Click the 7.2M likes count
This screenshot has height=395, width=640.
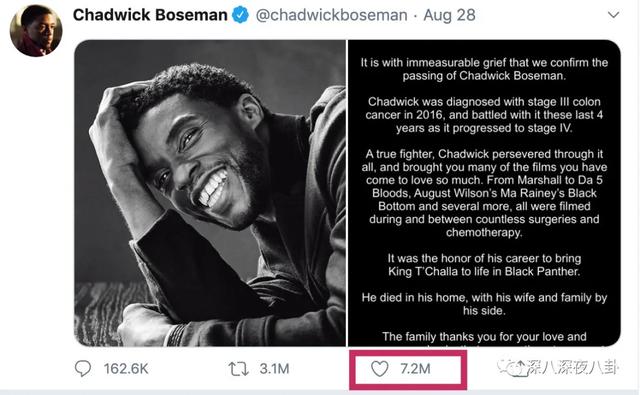click(x=415, y=369)
